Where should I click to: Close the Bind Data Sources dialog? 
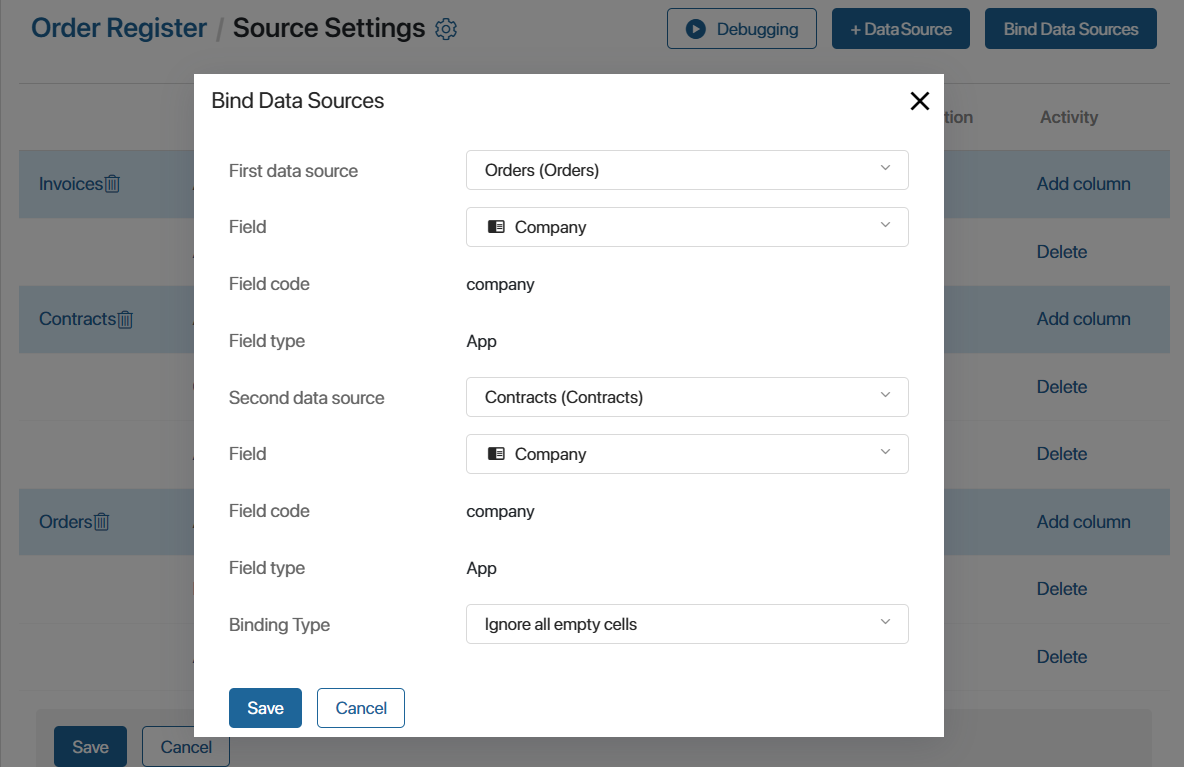tap(919, 100)
